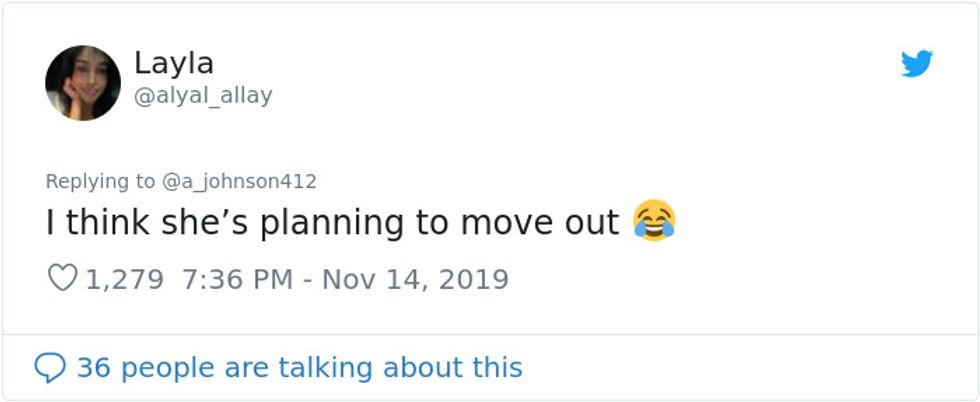Like the tweet with the heart icon

(62, 278)
